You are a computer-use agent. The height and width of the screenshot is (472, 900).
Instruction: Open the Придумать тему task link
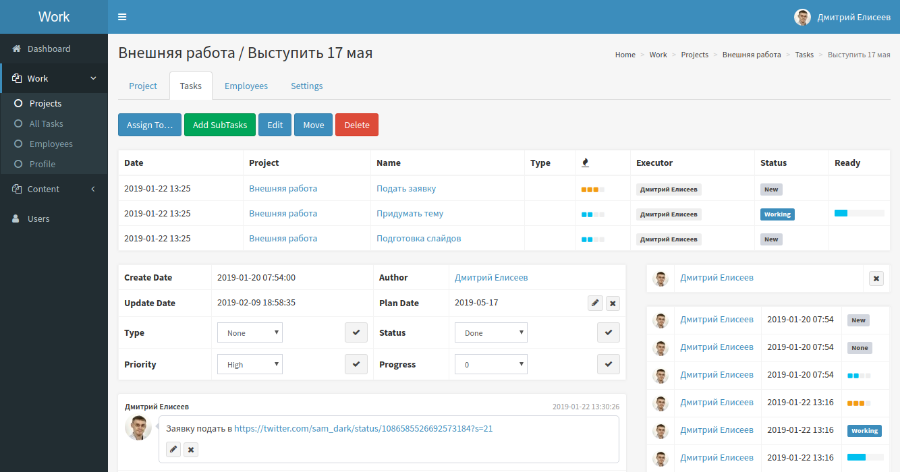point(409,214)
